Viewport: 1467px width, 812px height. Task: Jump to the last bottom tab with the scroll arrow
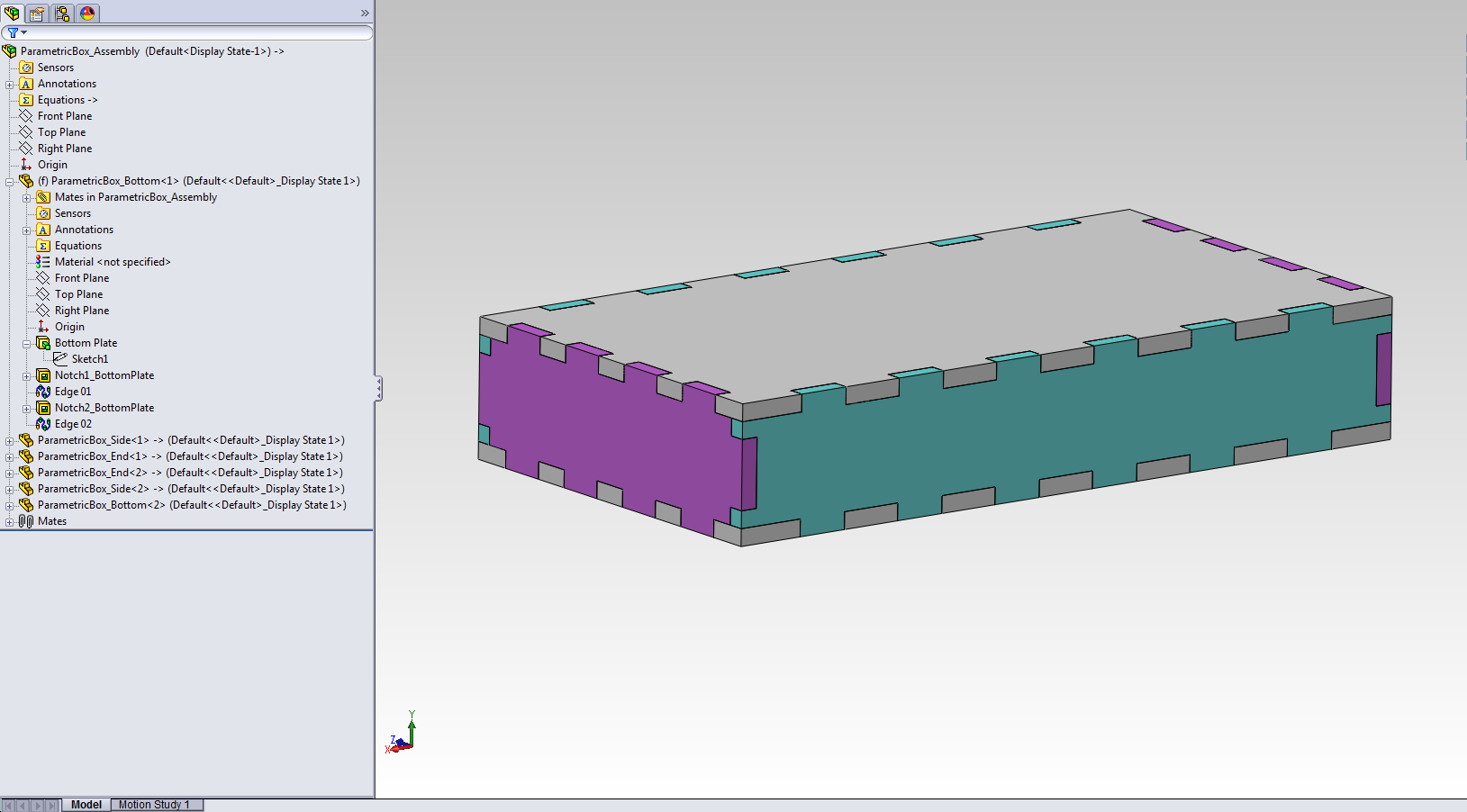tap(52, 805)
